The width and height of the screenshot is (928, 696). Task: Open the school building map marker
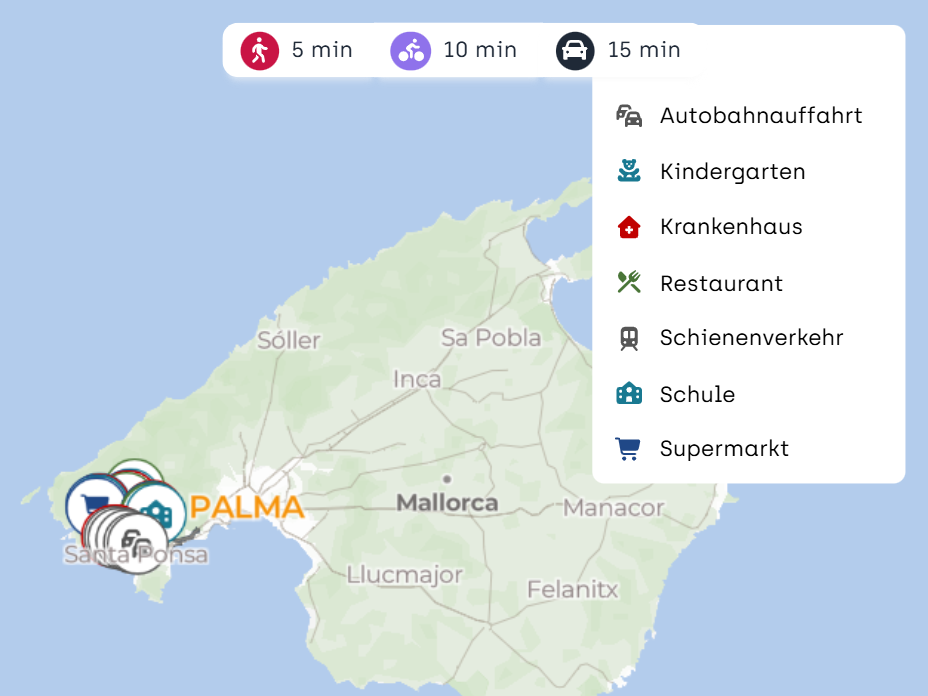157,511
